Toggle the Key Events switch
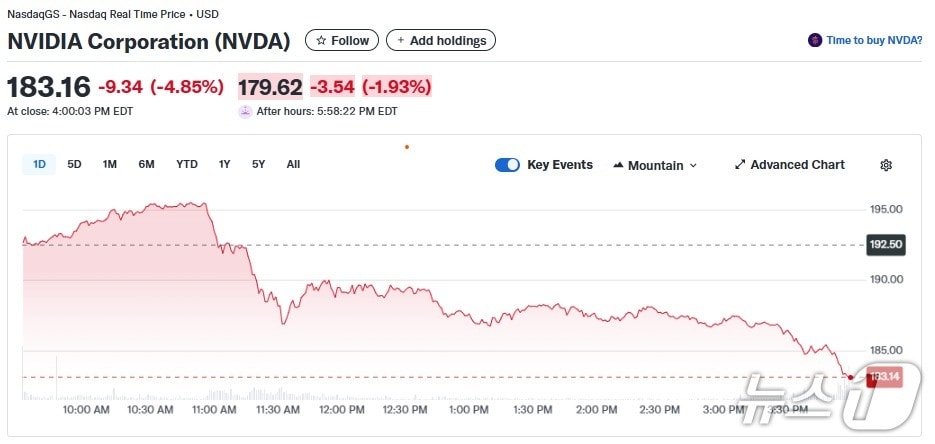The image size is (935, 444). point(507,165)
